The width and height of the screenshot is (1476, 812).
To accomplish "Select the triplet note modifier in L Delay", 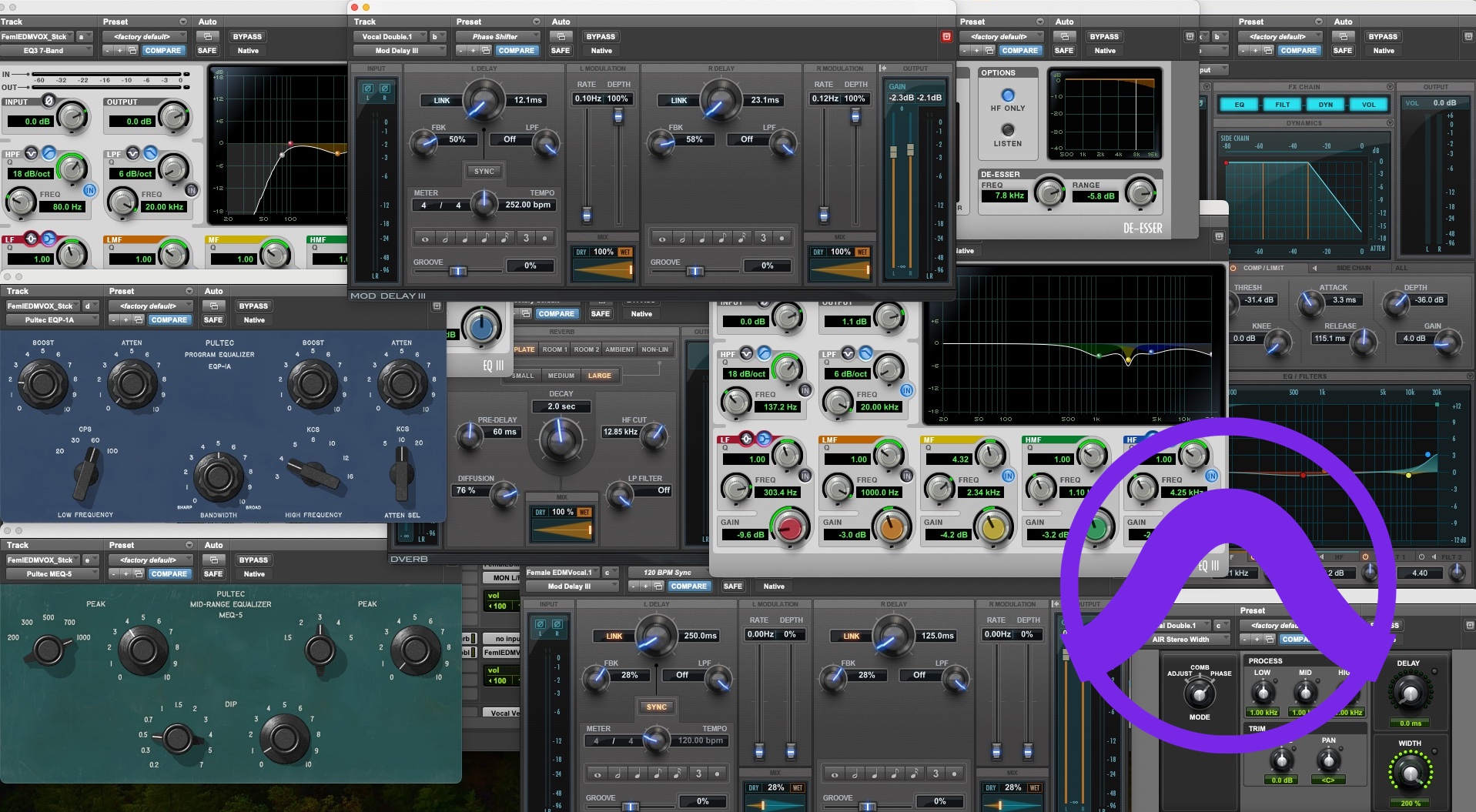I will tap(526, 238).
